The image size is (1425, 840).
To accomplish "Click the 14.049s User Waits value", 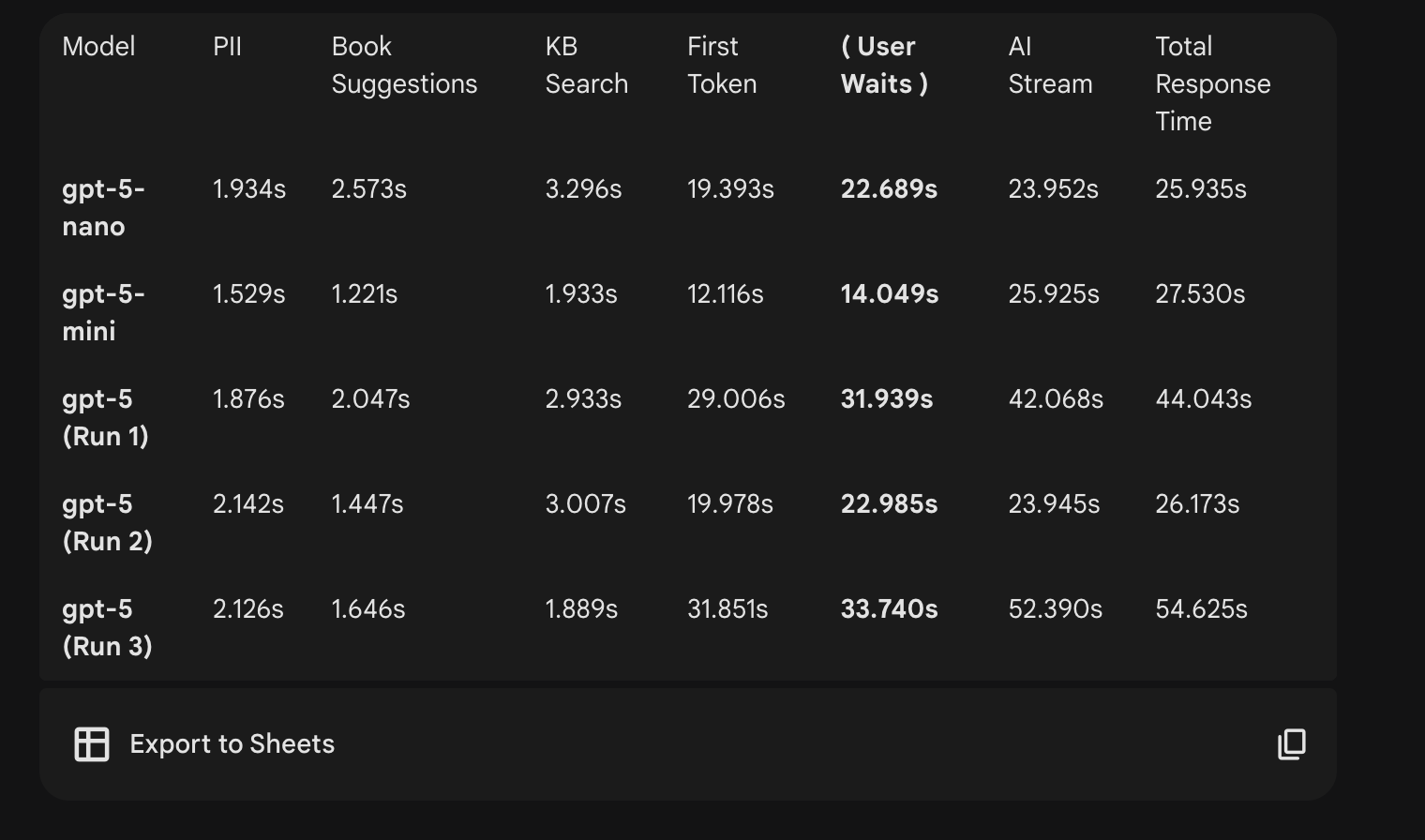I will (x=889, y=294).
